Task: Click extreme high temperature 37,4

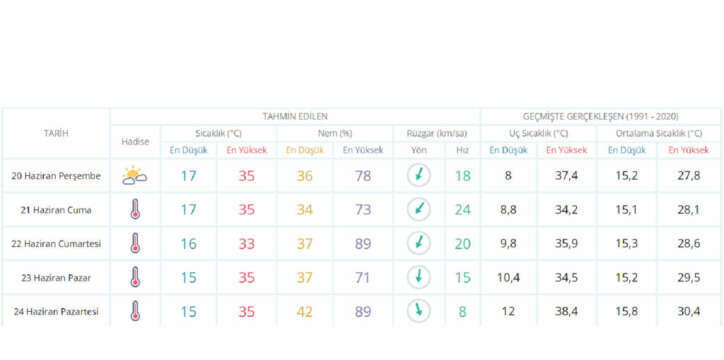Action: point(567,176)
